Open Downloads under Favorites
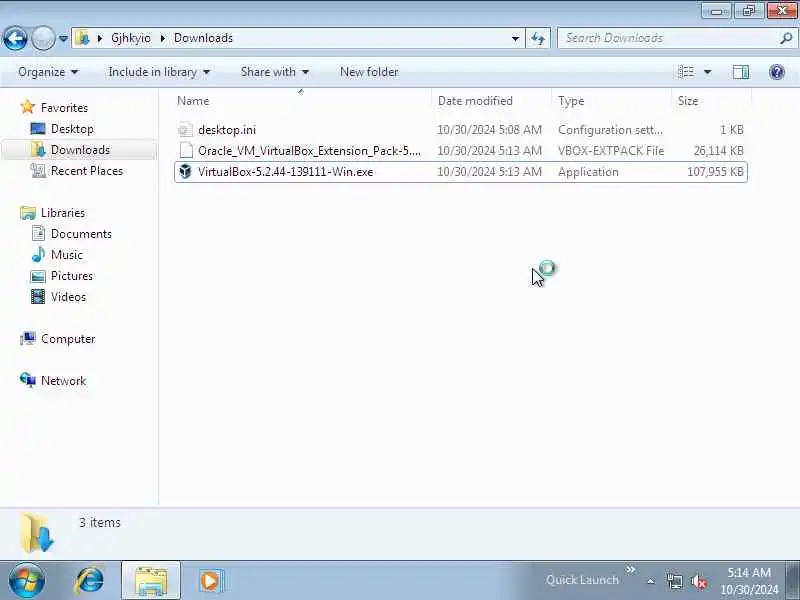This screenshot has height=600, width=800. coord(80,149)
